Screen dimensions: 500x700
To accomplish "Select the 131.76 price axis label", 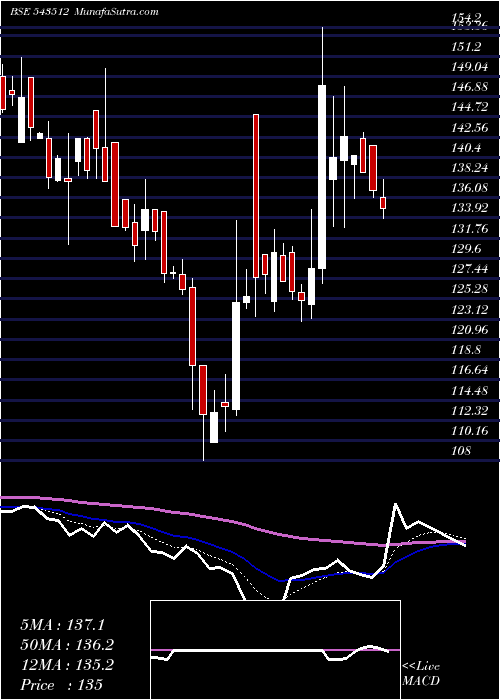I will point(470,229).
